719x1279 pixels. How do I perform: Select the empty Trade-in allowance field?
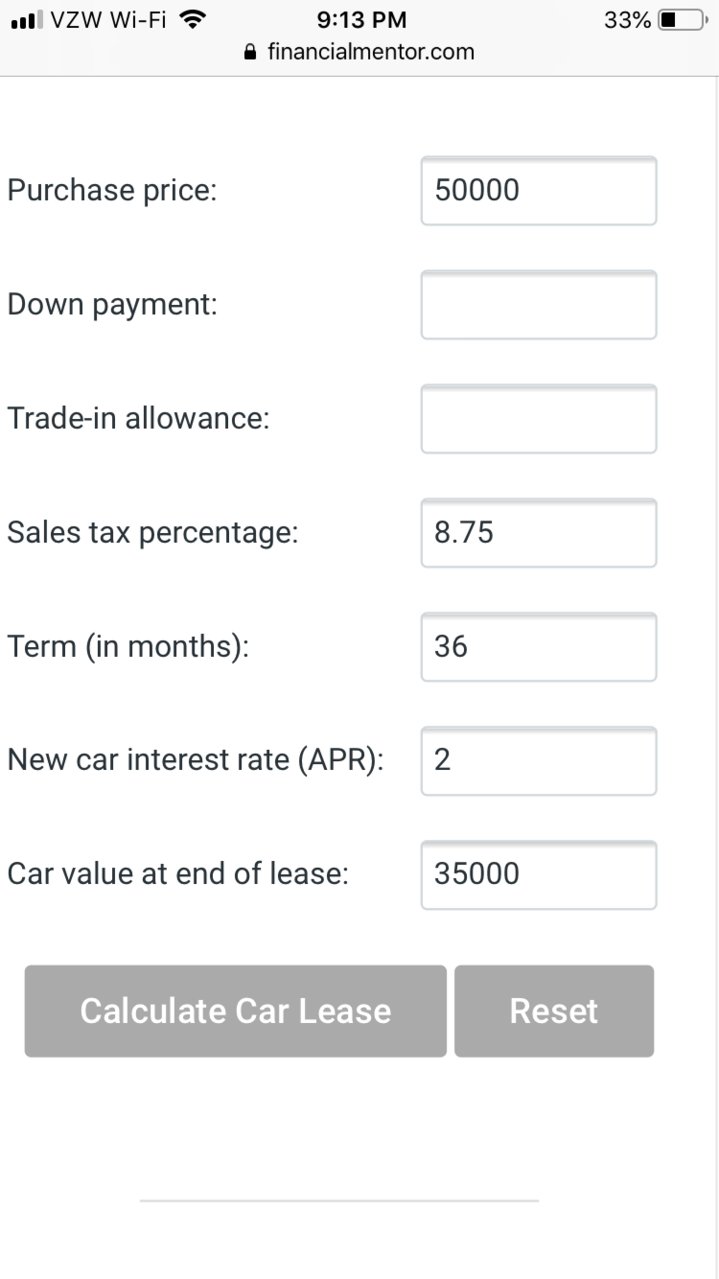pyautogui.click(x=539, y=418)
